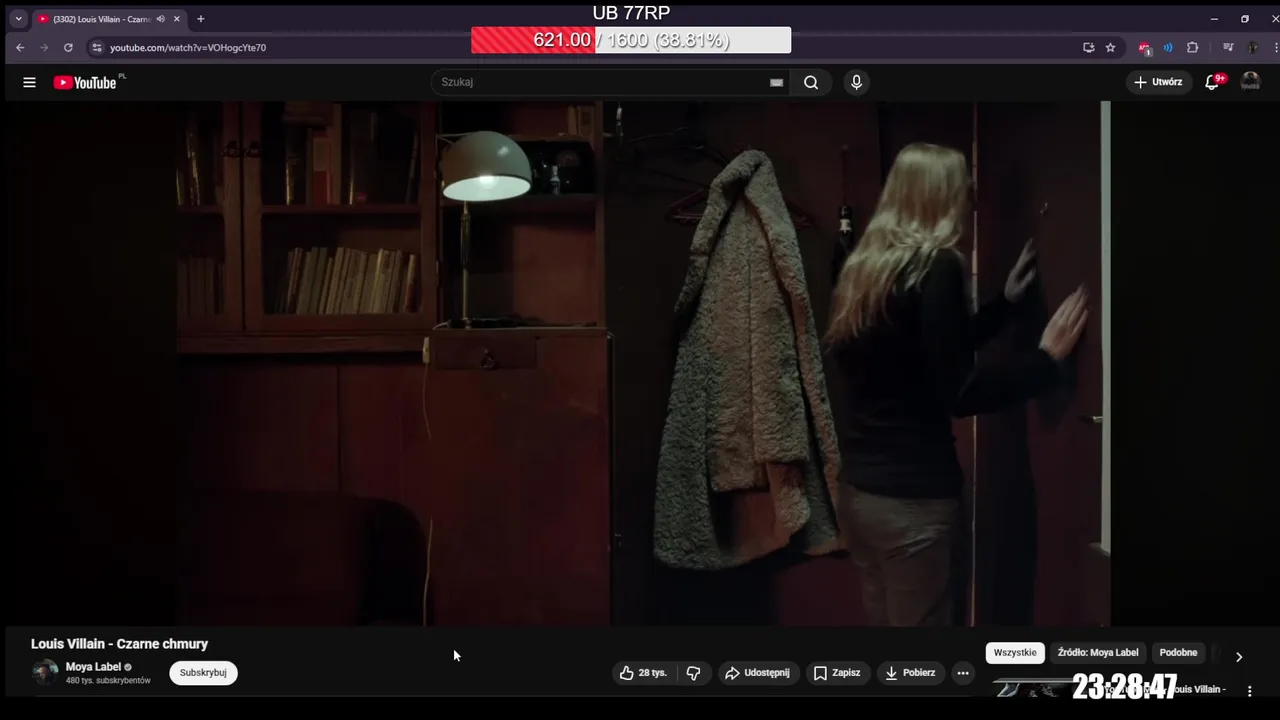Mute the tab via speaker icon
Image resolution: width=1280 pixels, height=720 pixels.
tap(160, 19)
